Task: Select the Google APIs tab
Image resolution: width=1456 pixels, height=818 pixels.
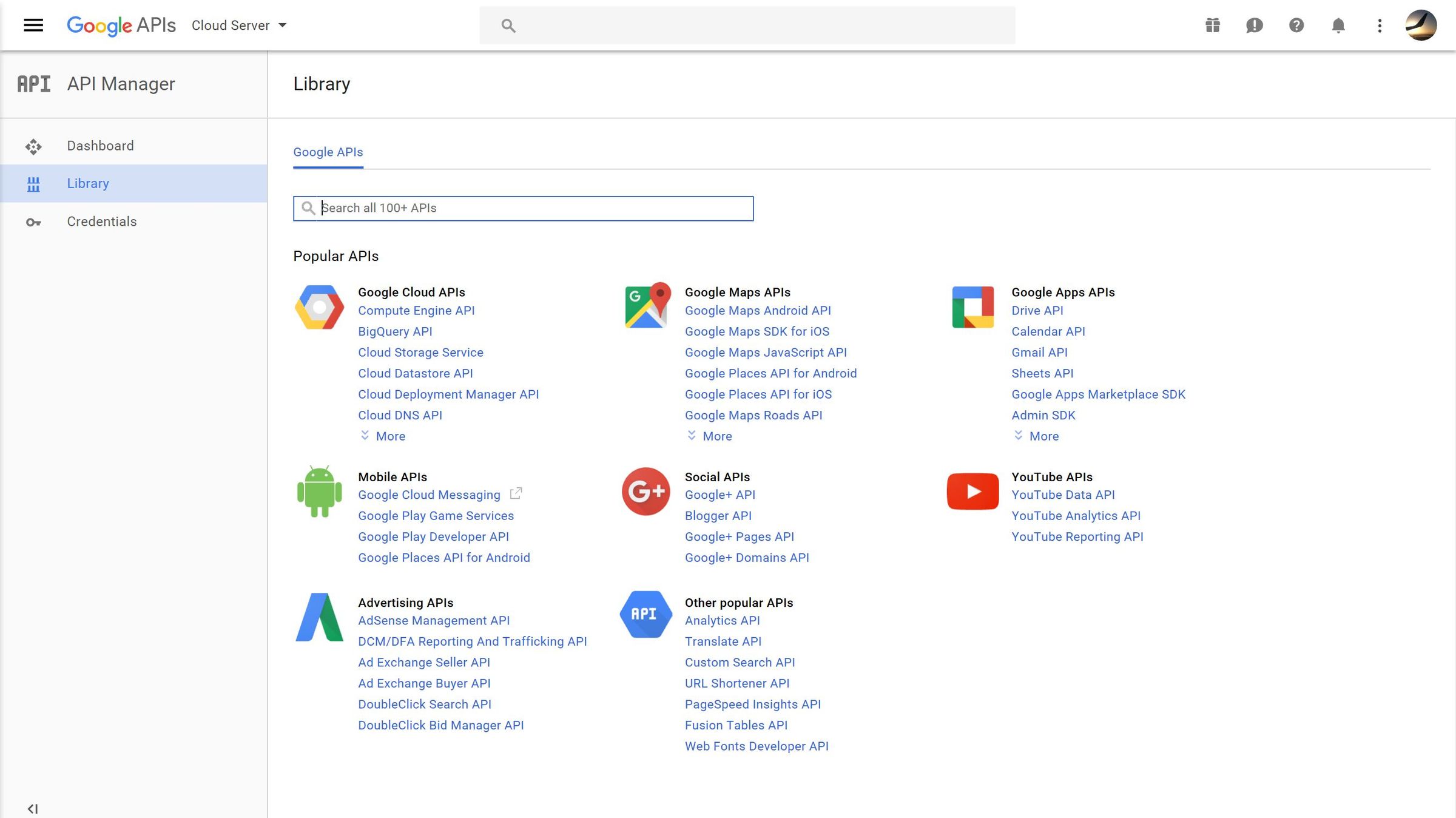Action: tap(328, 152)
